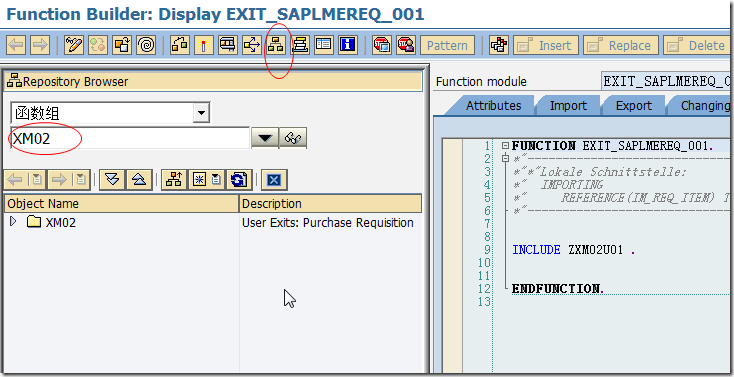Collapse the FUNCTION block at line 1
This screenshot has height=377, width=734.
(x=505, y=146)
